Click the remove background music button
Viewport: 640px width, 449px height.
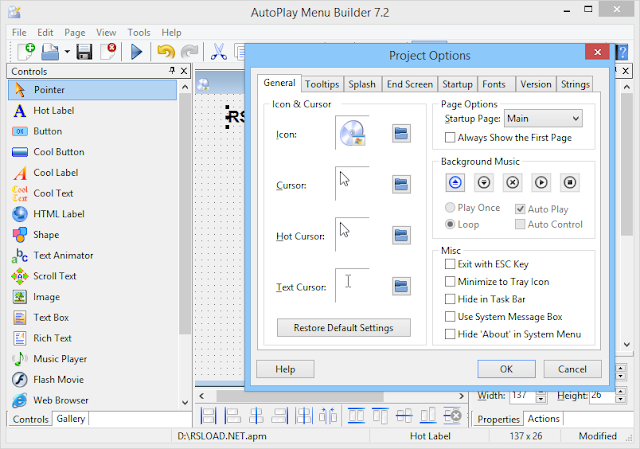(x=513, y=182)
